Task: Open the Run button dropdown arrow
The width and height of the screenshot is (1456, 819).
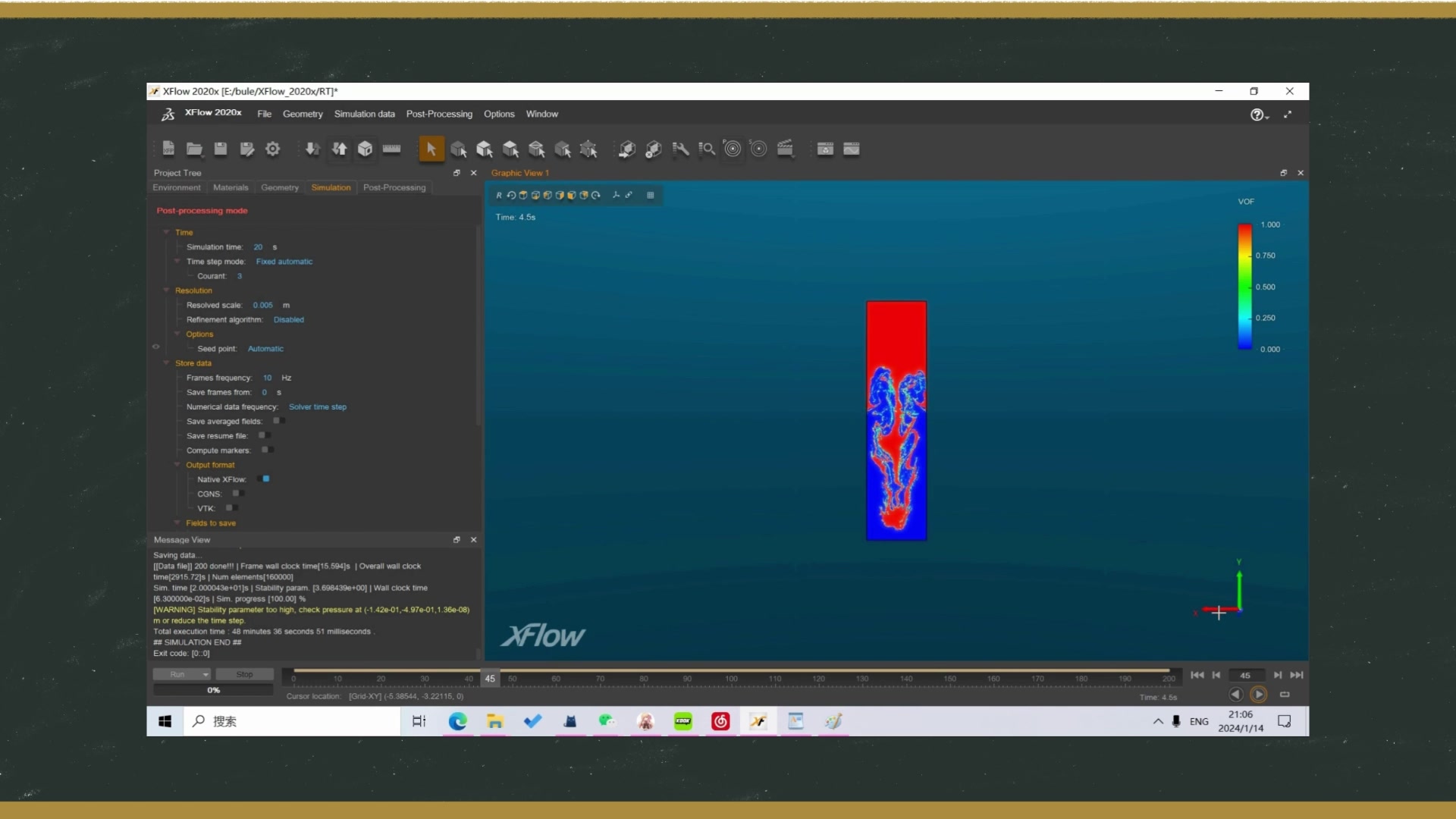Action: pos(205,674)
